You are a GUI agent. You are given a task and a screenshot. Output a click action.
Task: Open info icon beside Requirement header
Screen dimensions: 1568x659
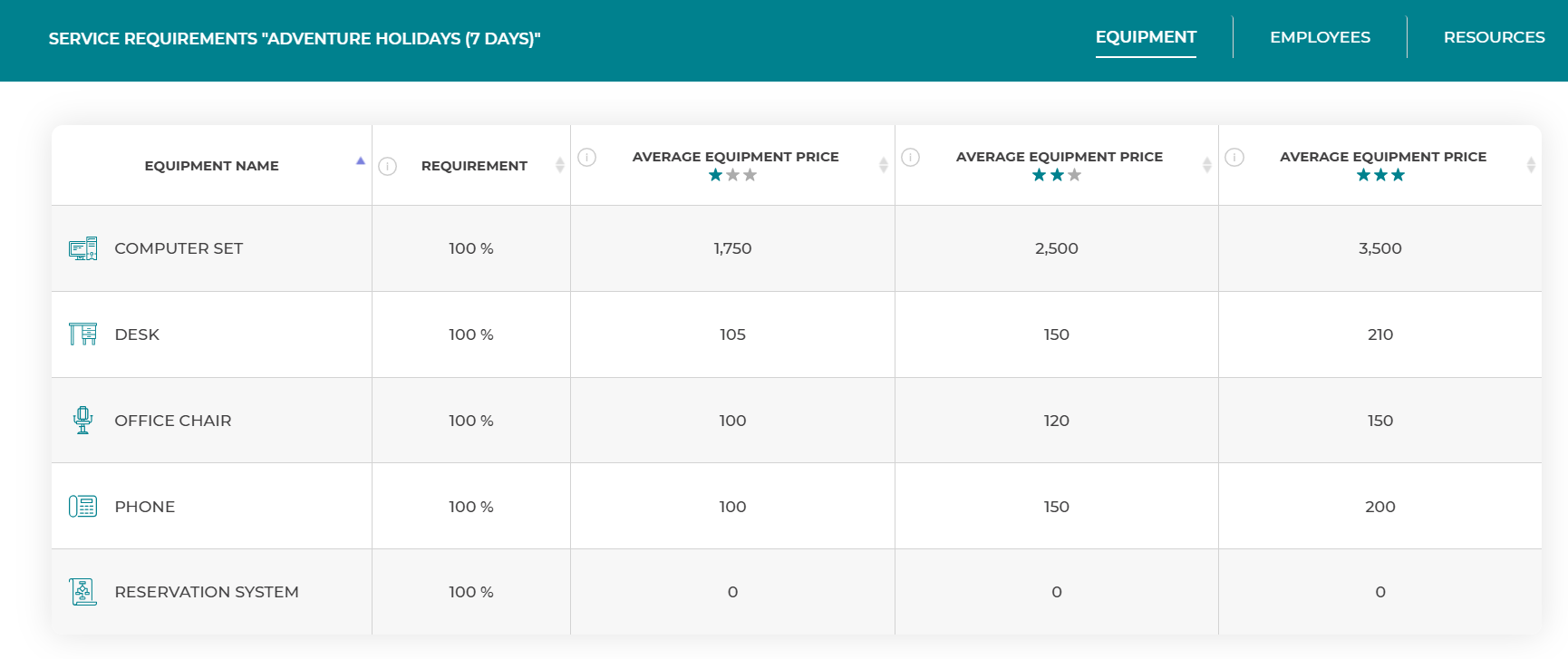click(x=387, y=166)
